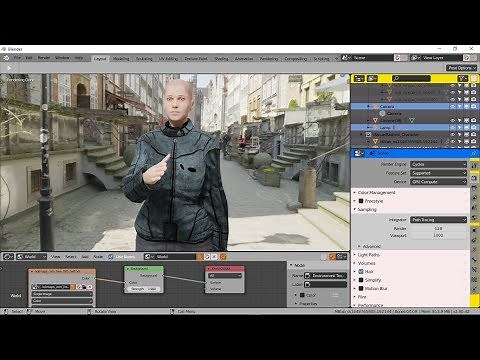The image size is (480, 360).
Task: Click the new view layer icon beside View Layer
Action: 467,58
